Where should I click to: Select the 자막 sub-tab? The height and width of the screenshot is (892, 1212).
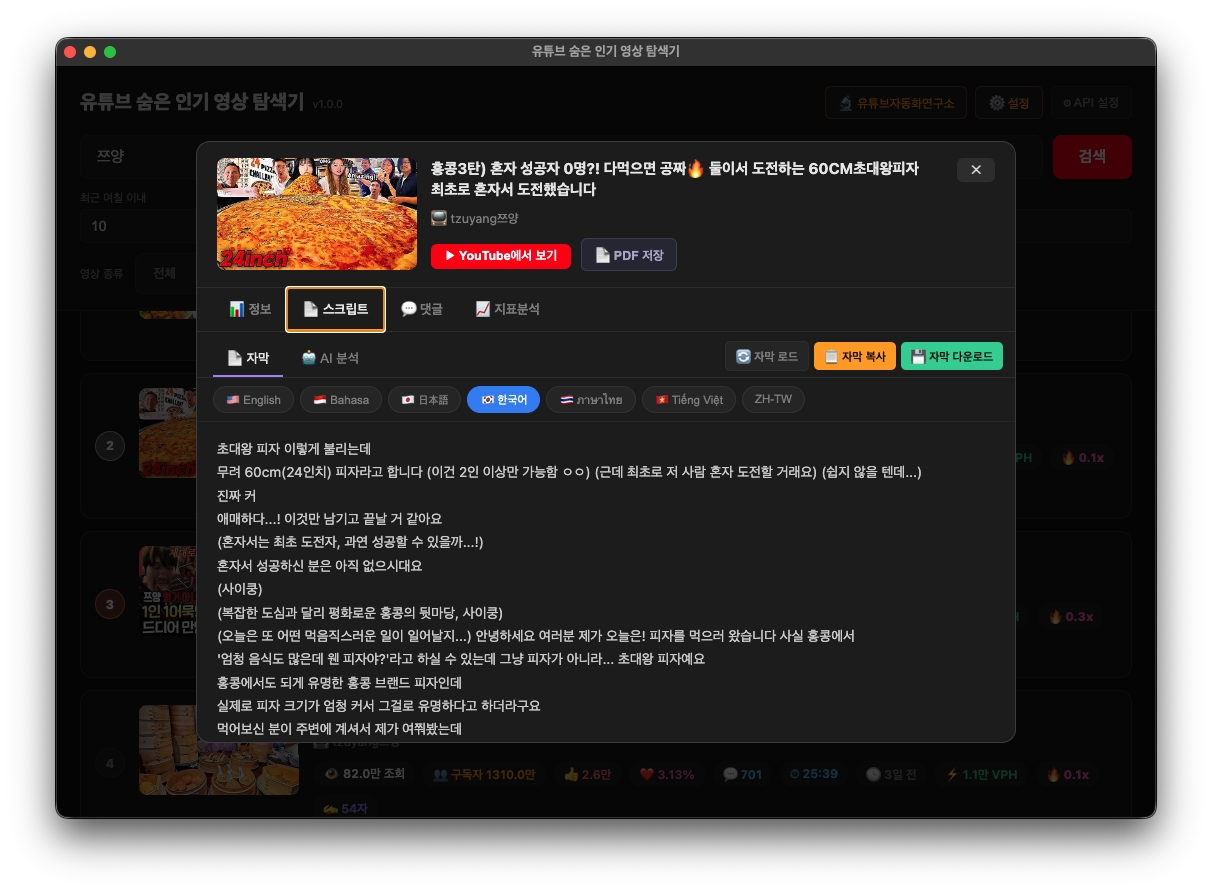[248, 357]
